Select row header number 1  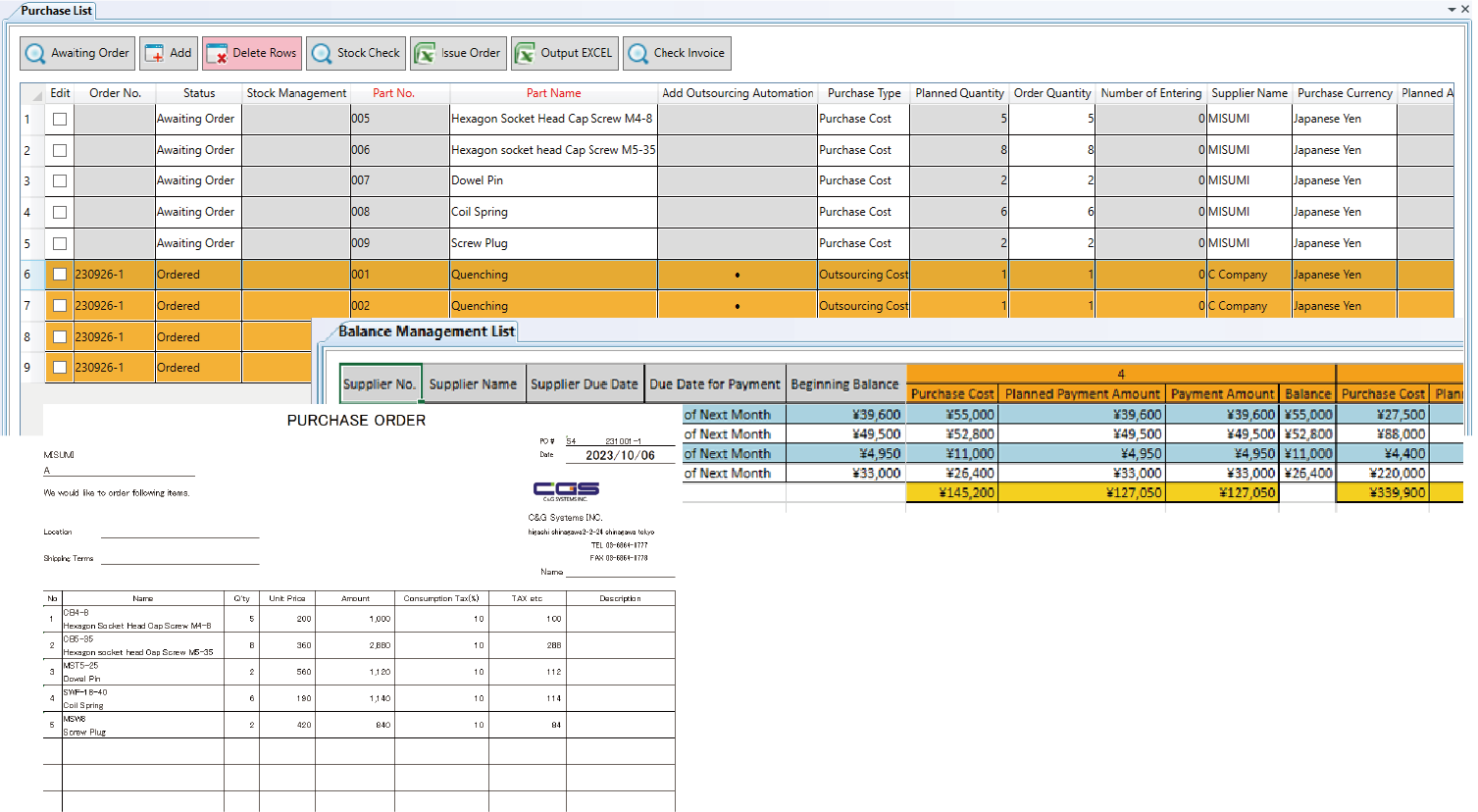32,119
